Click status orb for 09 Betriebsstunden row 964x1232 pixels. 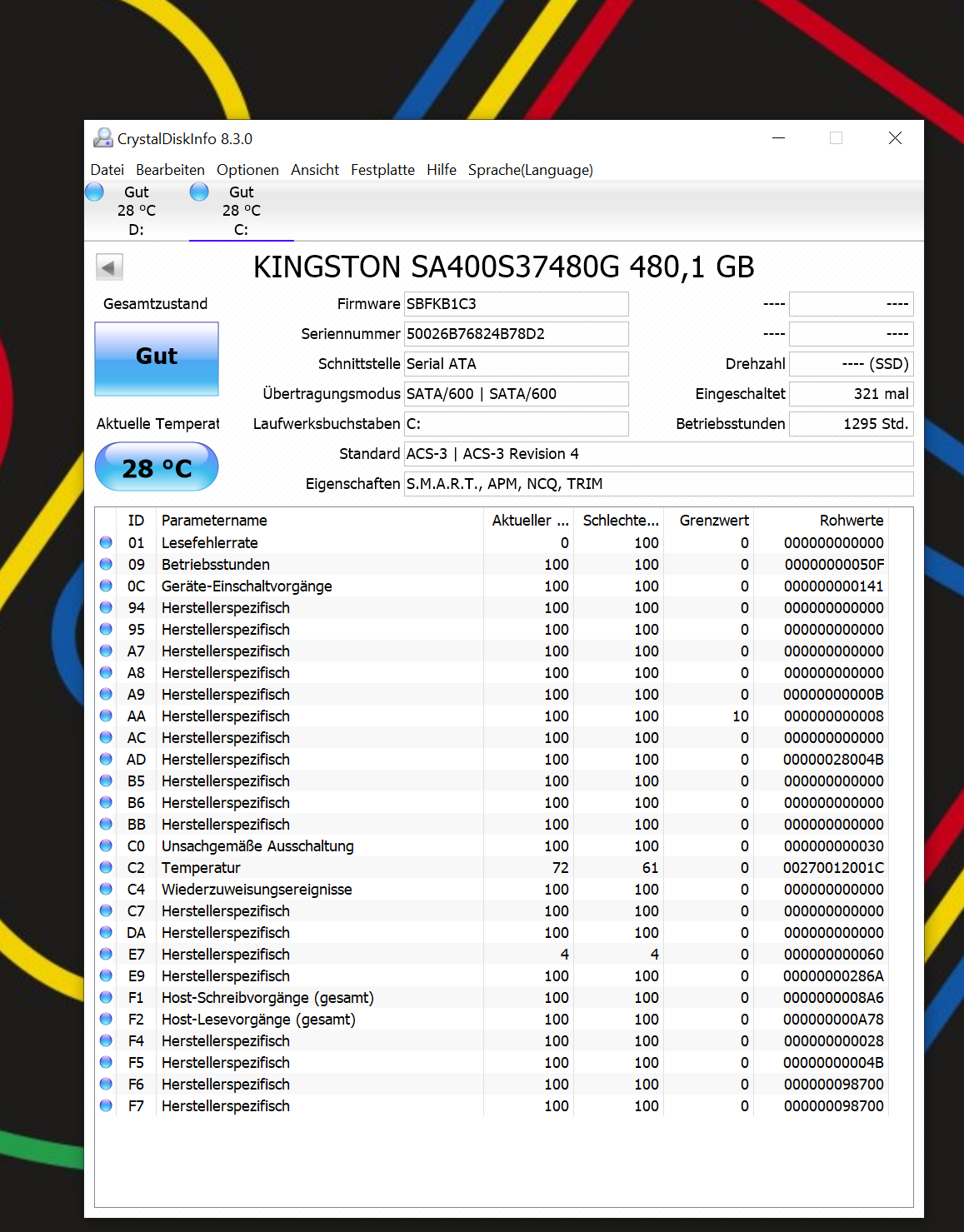tap(106, 564)
